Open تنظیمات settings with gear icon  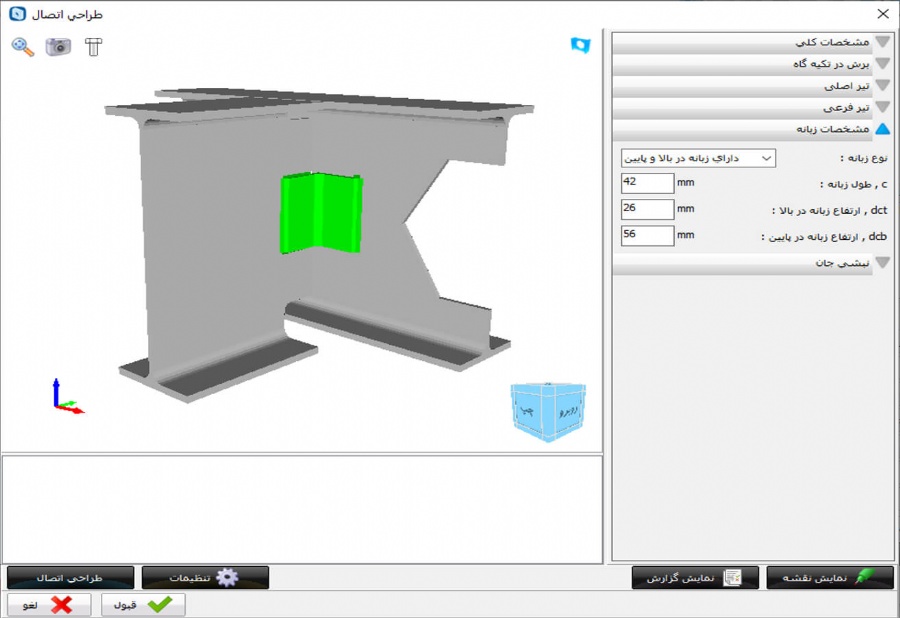205,578
